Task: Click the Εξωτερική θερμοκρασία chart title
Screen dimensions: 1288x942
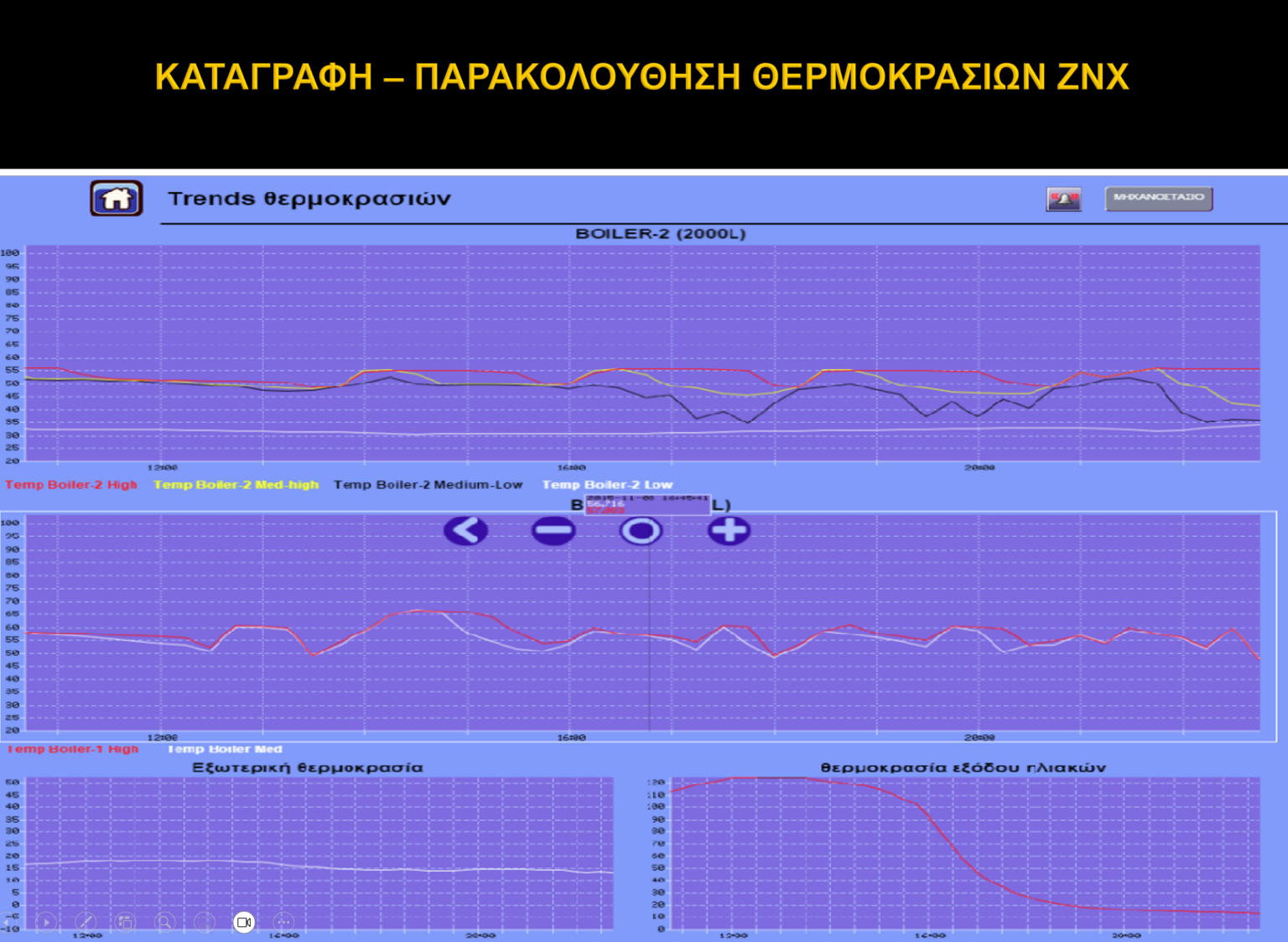Action: click(x=308, y=768)
